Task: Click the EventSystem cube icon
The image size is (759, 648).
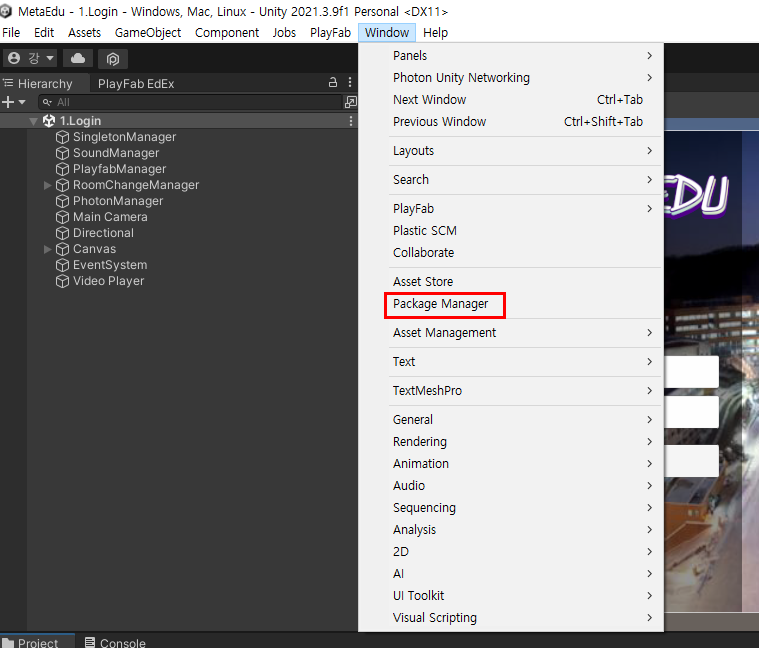Action: click(x=62, y=265)
